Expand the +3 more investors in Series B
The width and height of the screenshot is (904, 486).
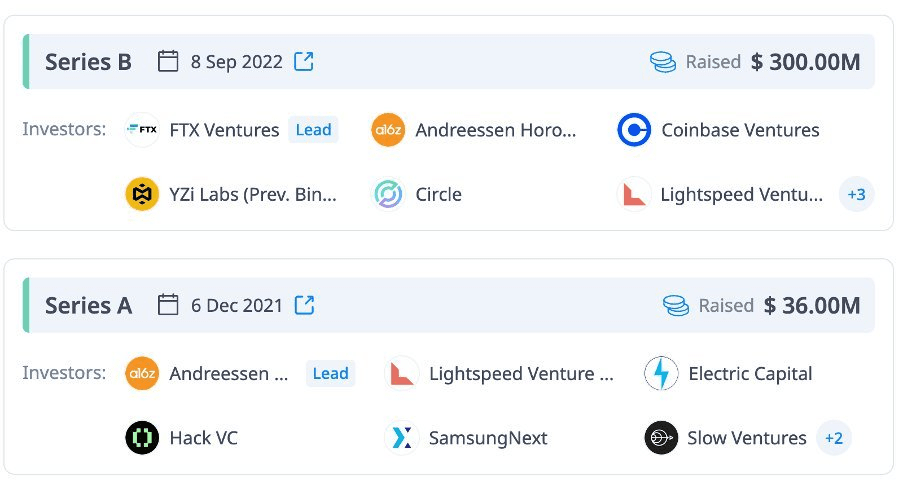pos(856,194)
